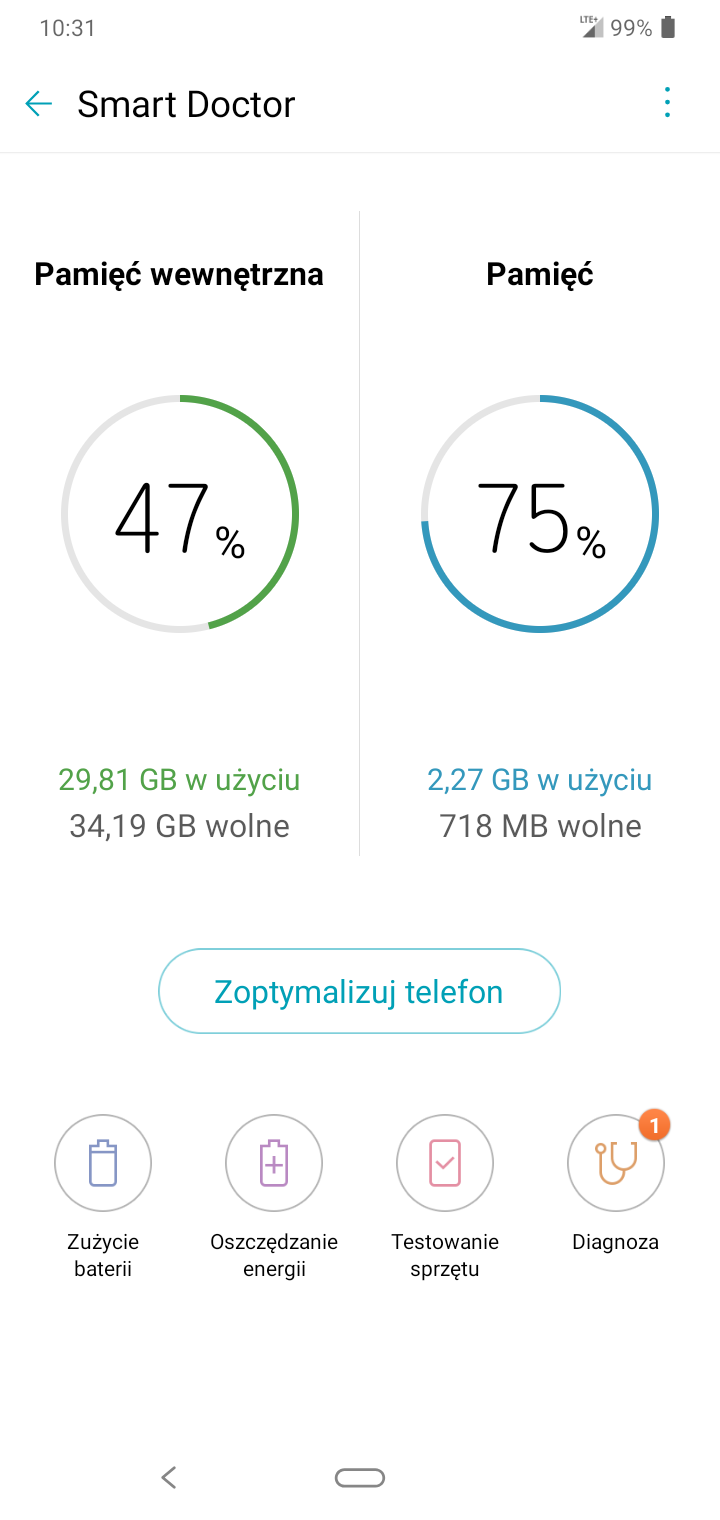The width and height of the screenshot is (720, 1520).
Task: Open the Testowanie sprzętu icon
Action: point(445,1164)
